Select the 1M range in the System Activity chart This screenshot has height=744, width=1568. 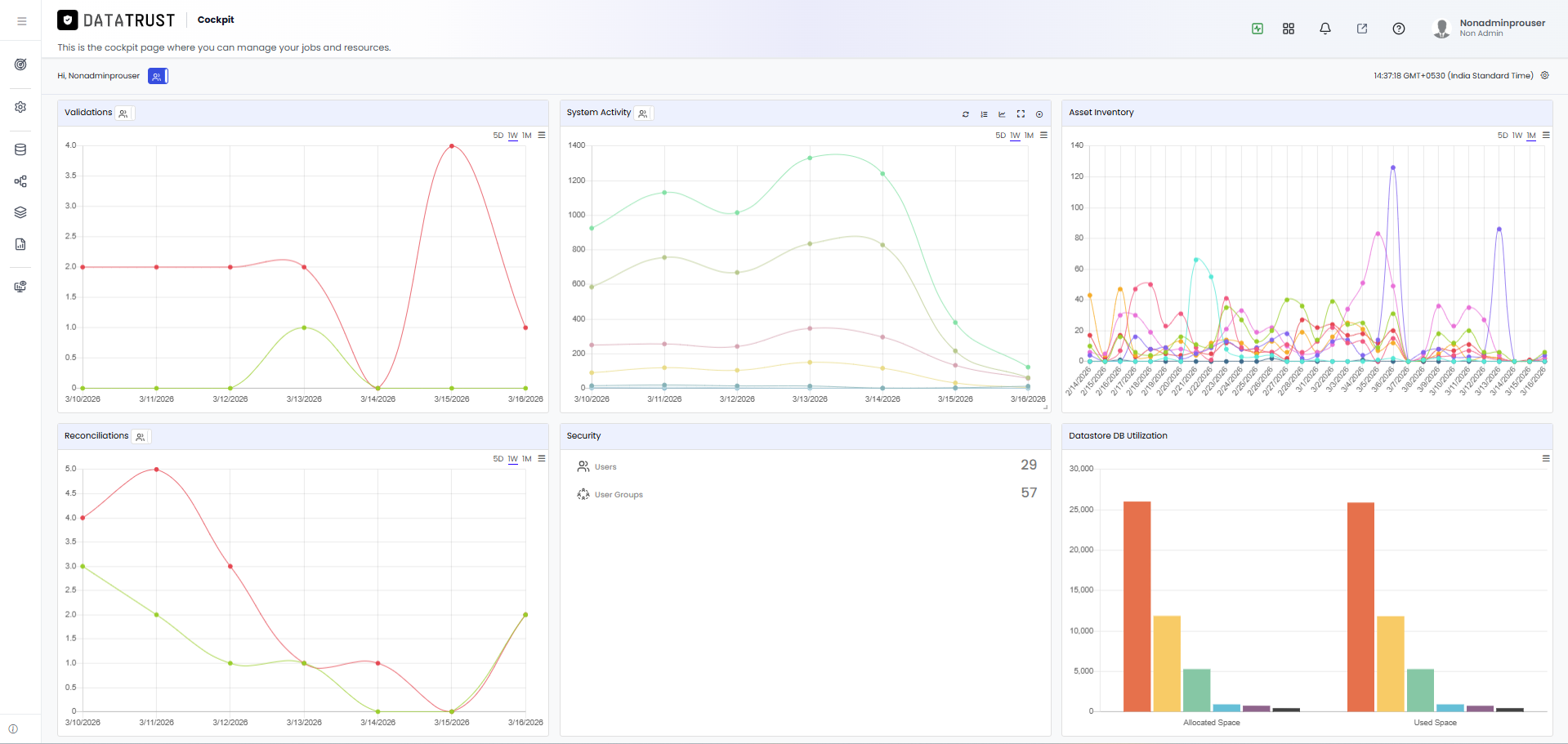1029,136
